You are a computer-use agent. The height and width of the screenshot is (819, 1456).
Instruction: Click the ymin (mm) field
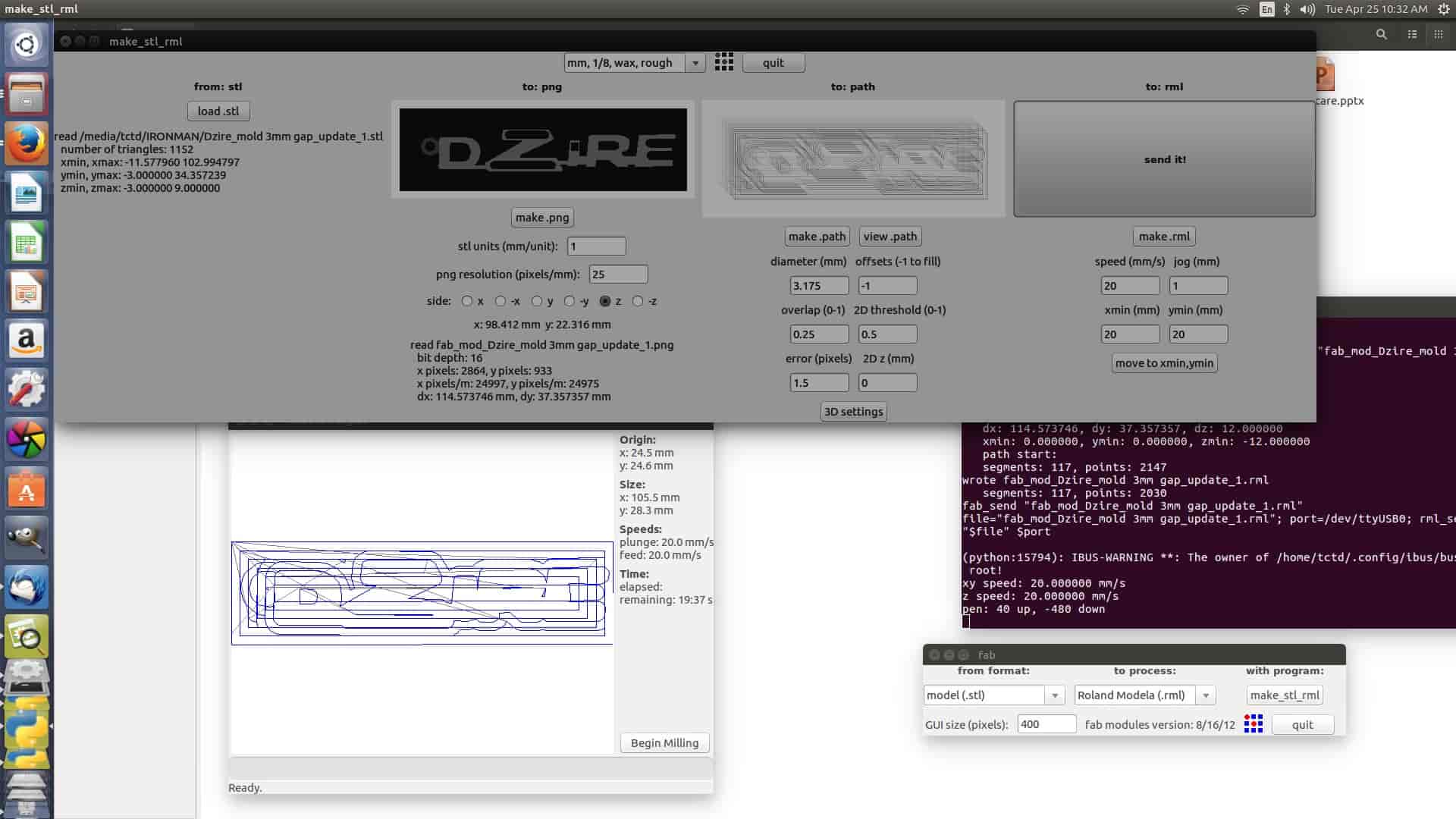click(1199, 334)
